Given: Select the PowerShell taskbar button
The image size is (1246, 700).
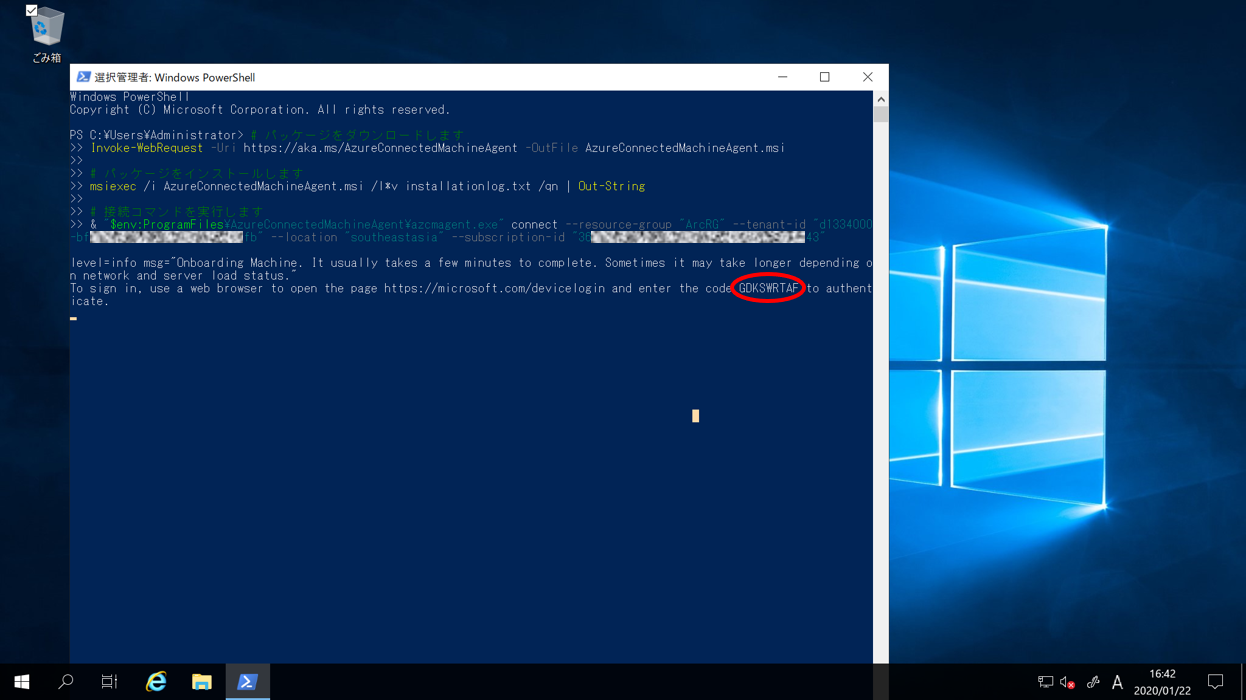Looking at the screenshot, I should click(x=248, y=682).
